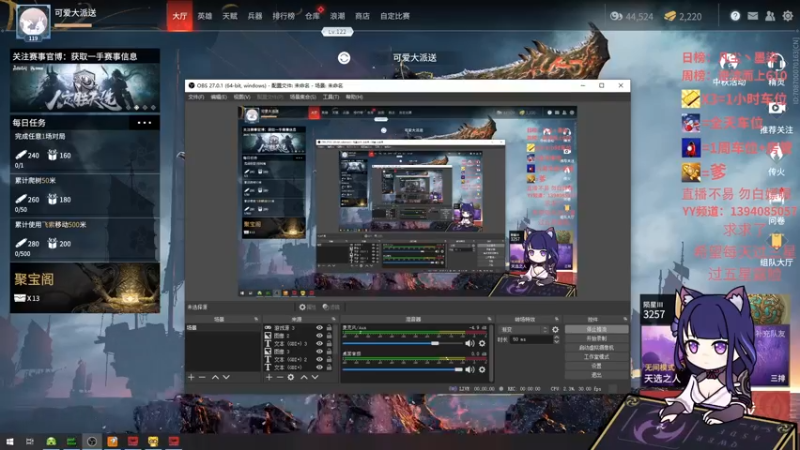Move source up with sources panel up arrow
800x450 pixels.
[304, 377]
